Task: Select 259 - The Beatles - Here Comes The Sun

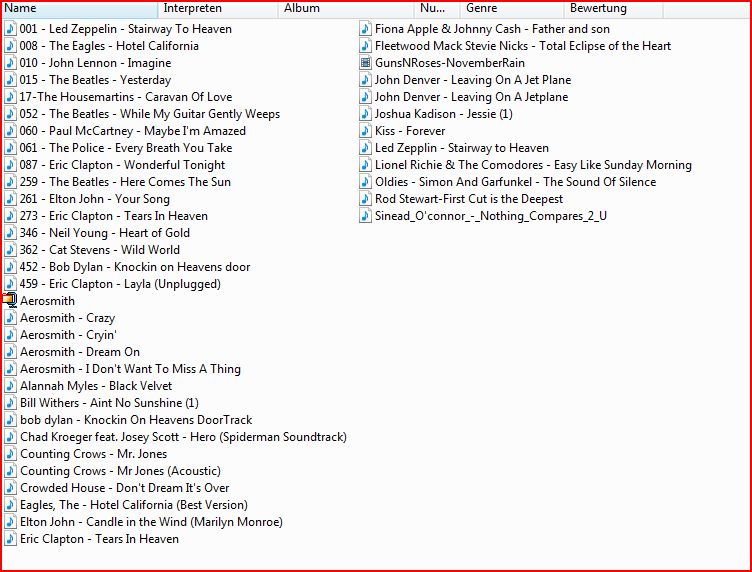Action: point(118,182)
